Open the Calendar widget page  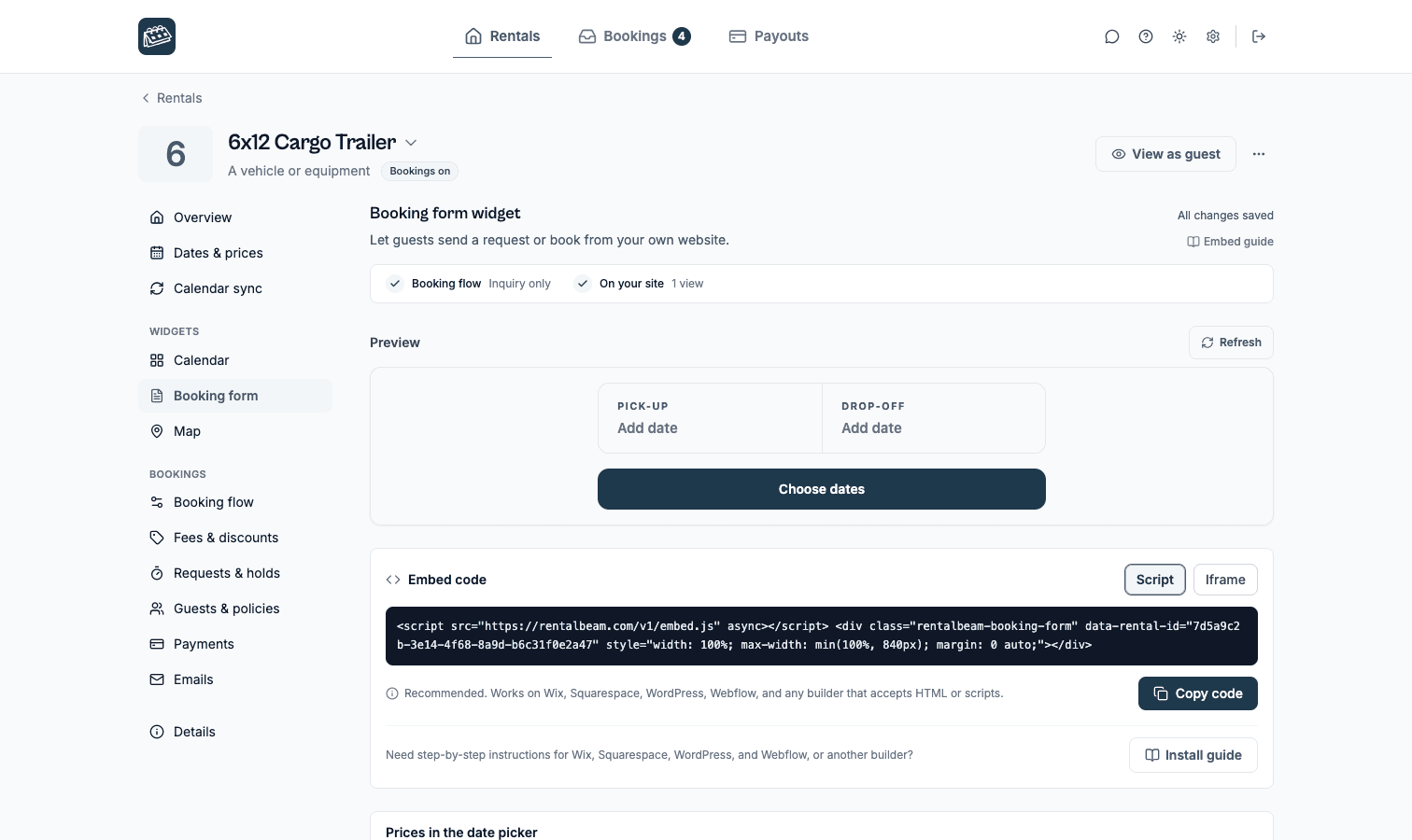(x=235, y=360)
